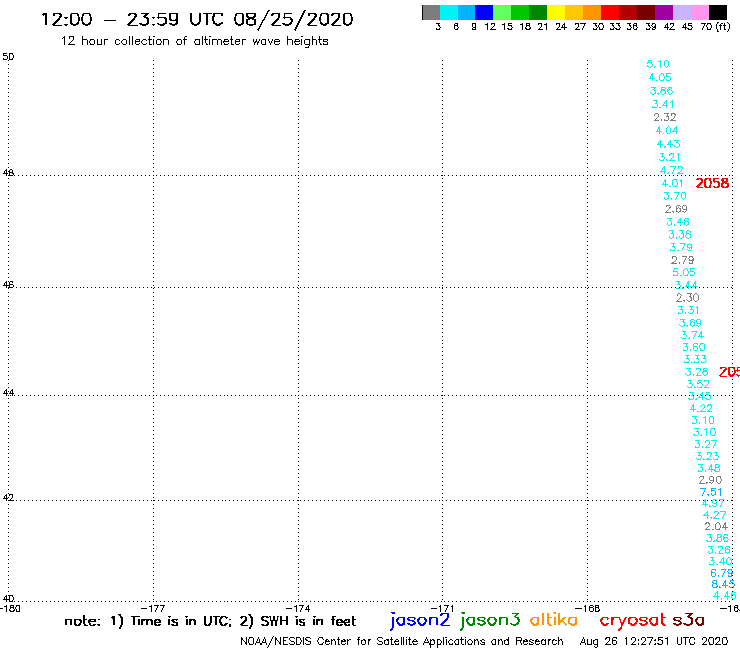Select the 3.52 wave height value
This screenshot has width=740, height=650.
click(x=698, y=384)
